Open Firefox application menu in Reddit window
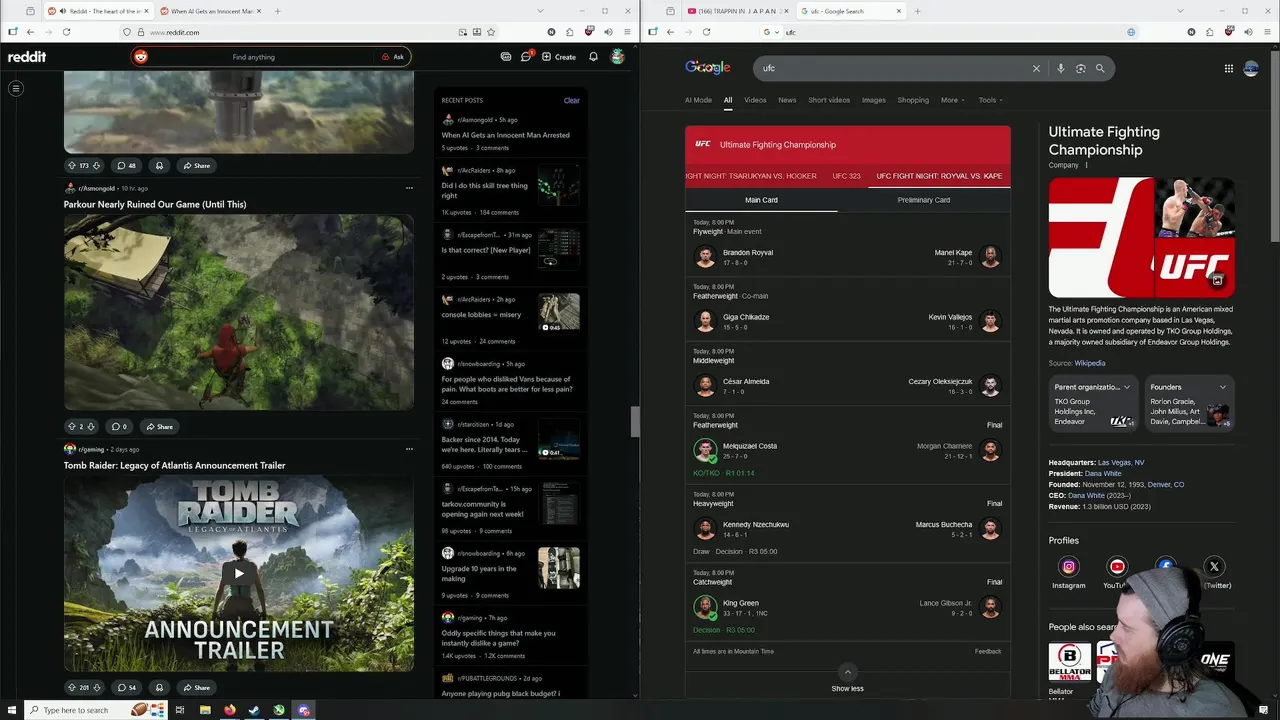This screenshot has width=1280, height=720. (627, 32)
